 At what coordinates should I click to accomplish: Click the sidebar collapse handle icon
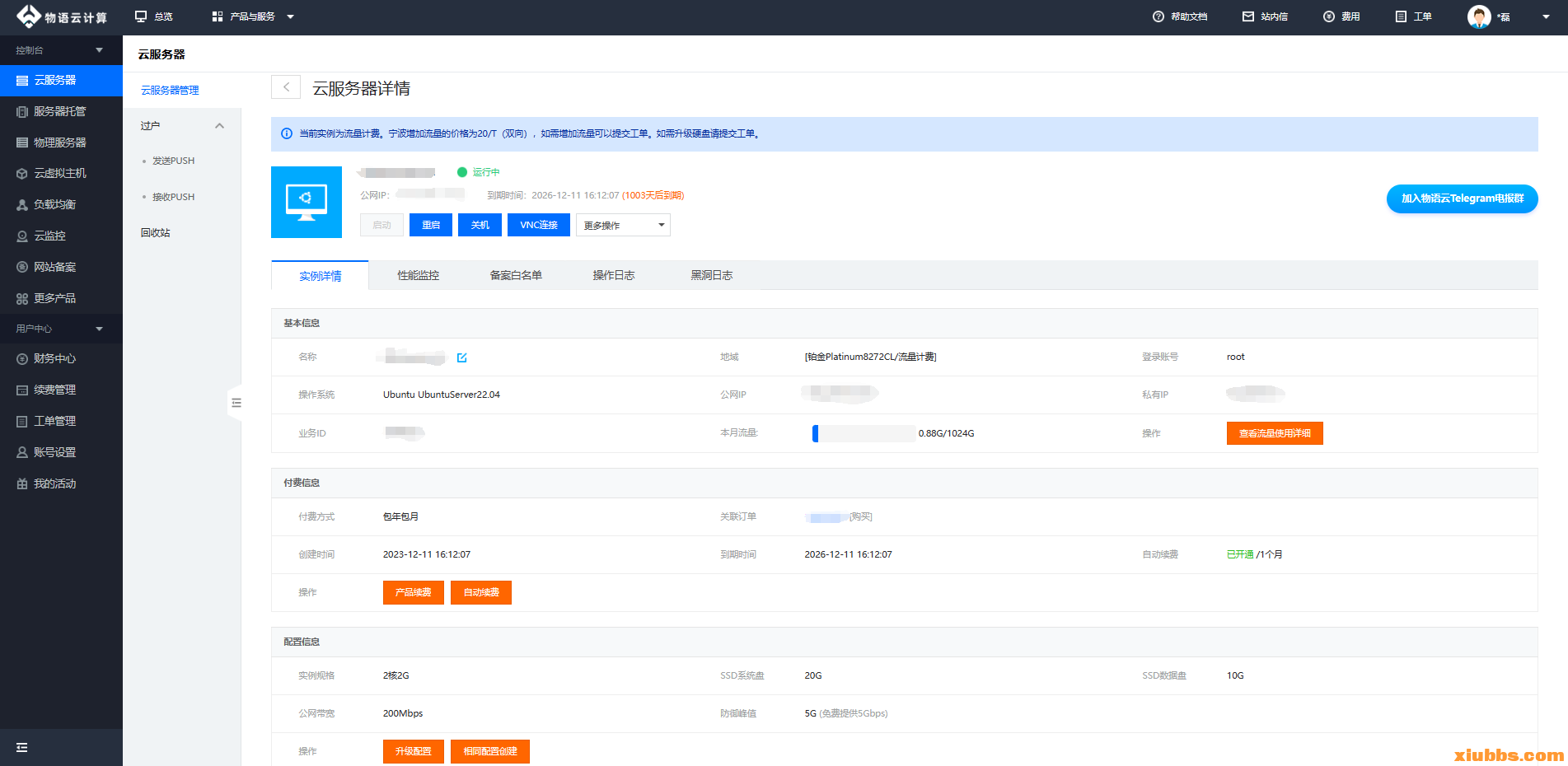click(236, 403)
